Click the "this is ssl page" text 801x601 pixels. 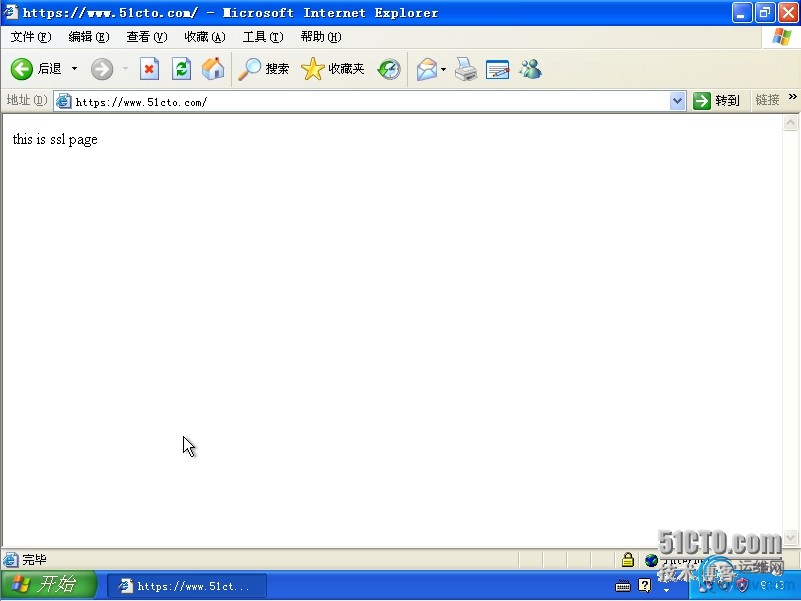pos(55,140)
